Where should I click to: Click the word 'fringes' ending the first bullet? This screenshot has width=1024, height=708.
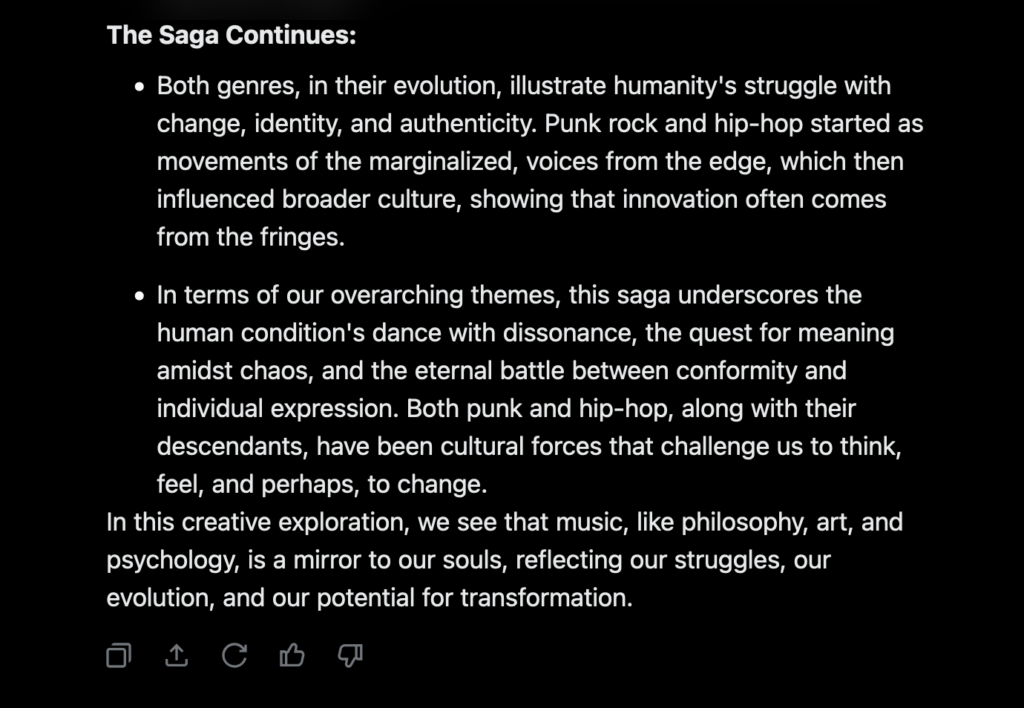point(302,237)
